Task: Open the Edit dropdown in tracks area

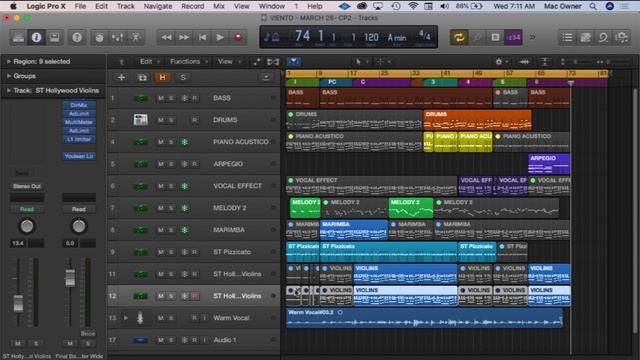Action: coord(149,62)
